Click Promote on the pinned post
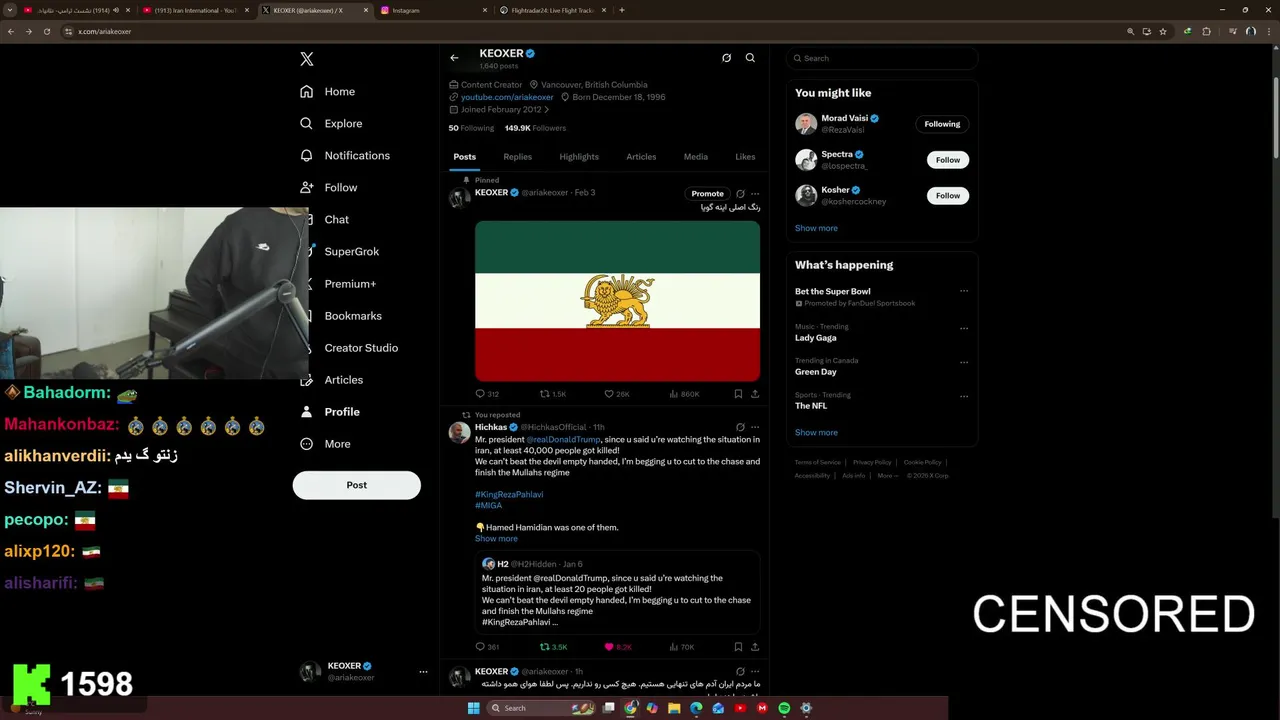Screen dimensions: 1280x720 [x=707, y=193]
